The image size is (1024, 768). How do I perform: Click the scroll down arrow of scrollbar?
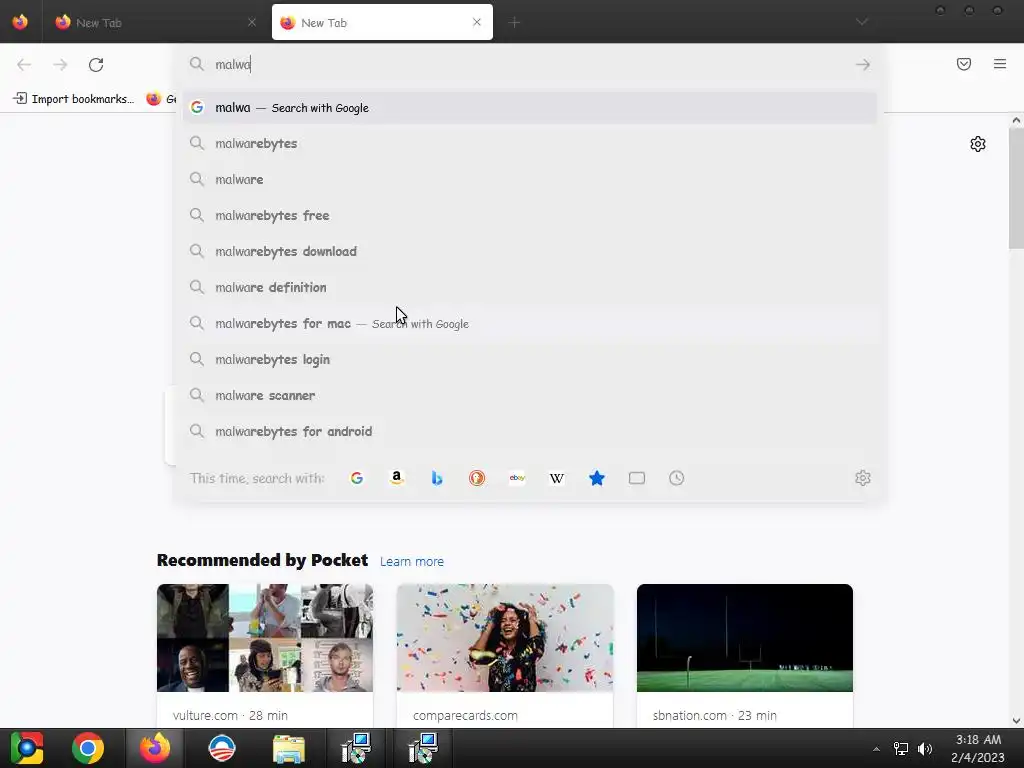click(x=1016, y=720)
